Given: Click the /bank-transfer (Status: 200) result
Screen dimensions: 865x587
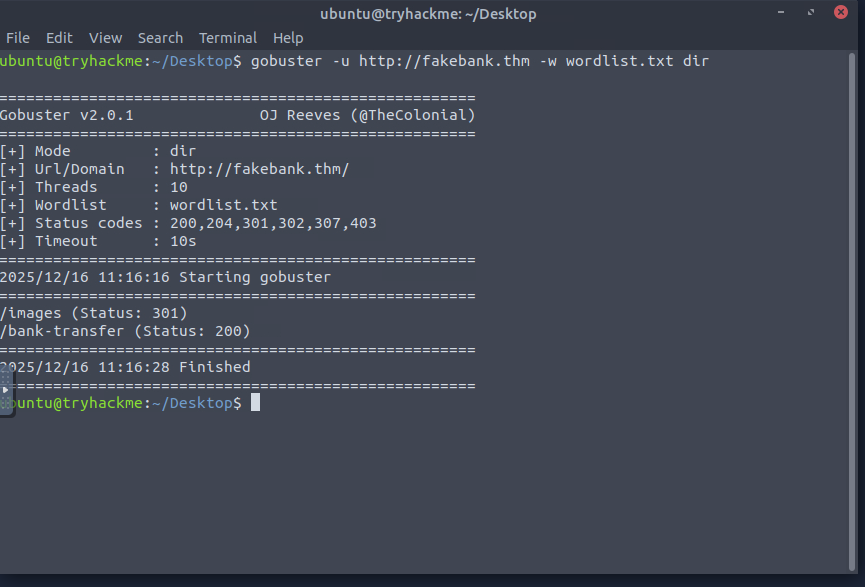Looking at the screenshot, I should pyautogui.click(x=125, y=331).
